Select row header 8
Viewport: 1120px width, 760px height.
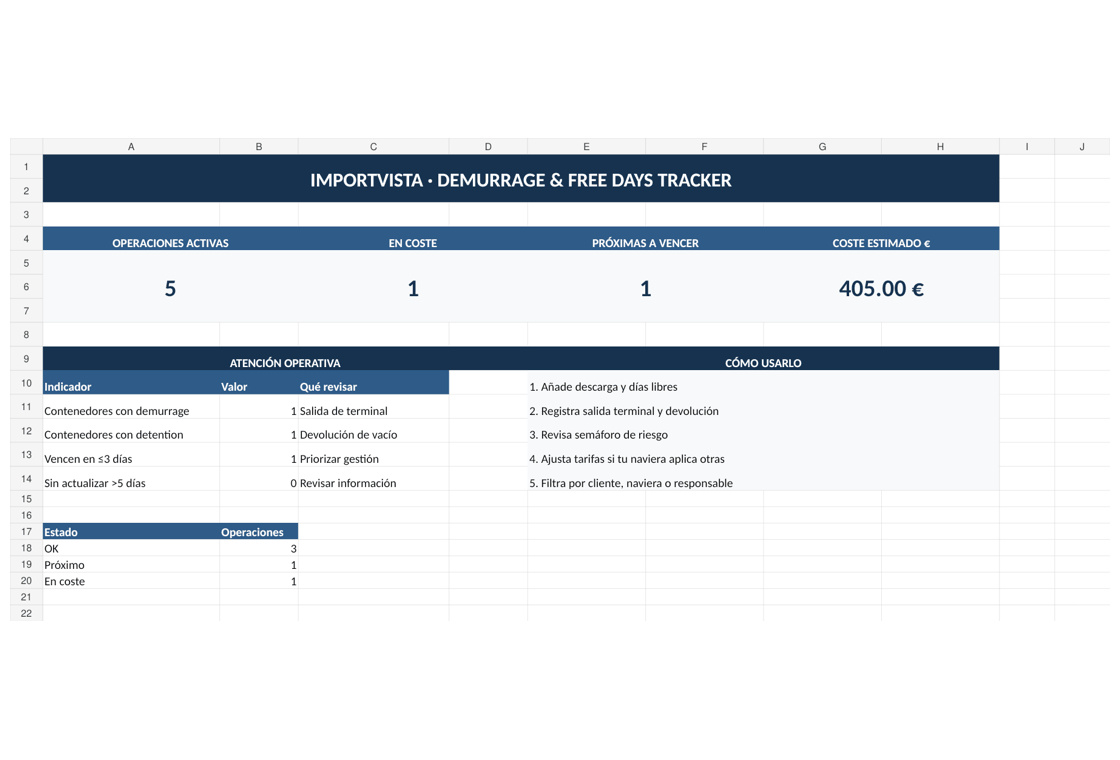tap(26, 334)
